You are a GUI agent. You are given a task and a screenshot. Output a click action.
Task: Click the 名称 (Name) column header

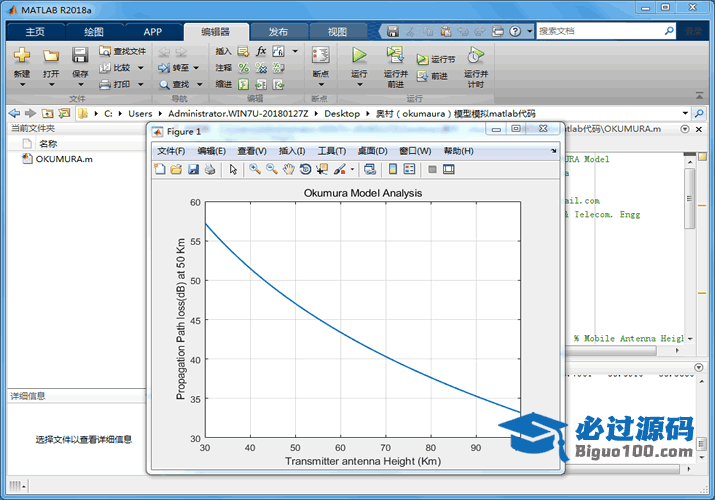tap(48, 144)
